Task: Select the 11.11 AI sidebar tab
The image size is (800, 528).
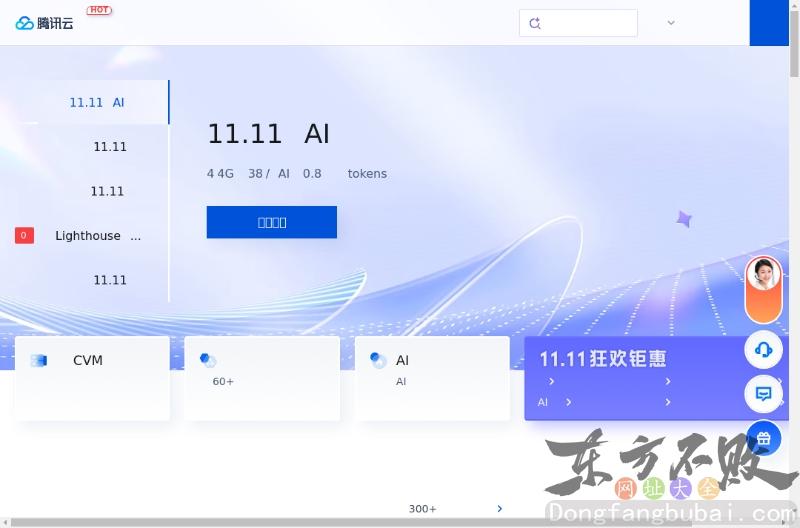Action: click(96, 102)
